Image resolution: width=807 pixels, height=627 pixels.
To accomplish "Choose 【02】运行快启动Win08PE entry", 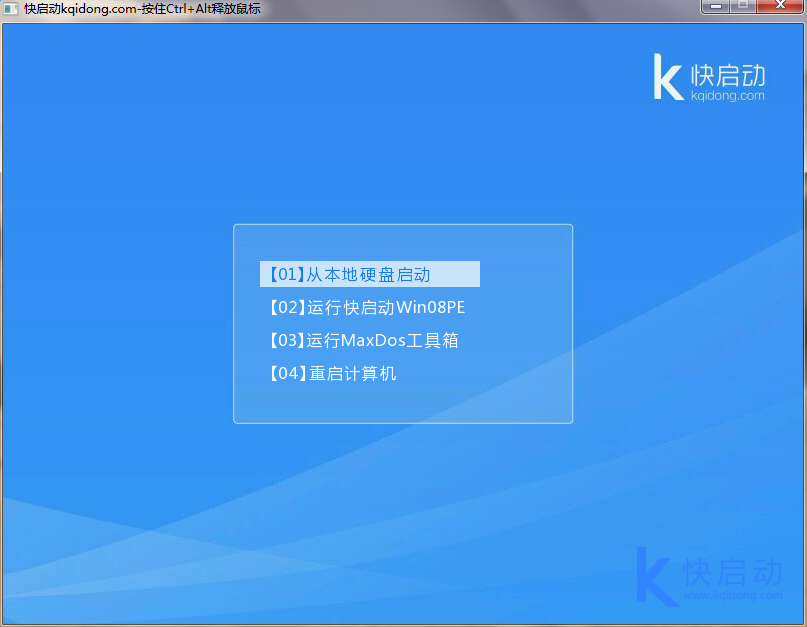I will [x=366, y=307].
